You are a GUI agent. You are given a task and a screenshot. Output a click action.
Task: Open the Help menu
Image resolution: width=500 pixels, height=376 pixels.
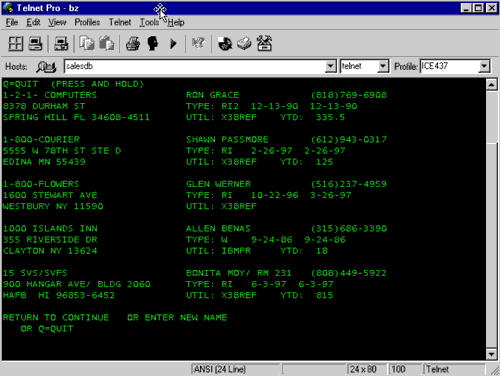point(176,22)
